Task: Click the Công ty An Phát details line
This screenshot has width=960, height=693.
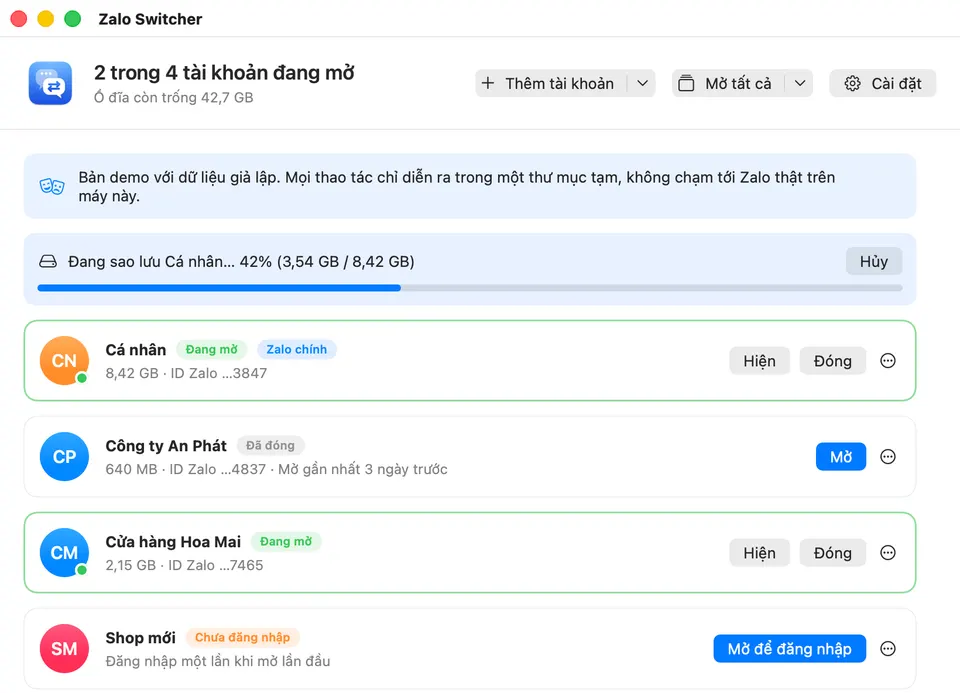Action: [x=276, y=470]
